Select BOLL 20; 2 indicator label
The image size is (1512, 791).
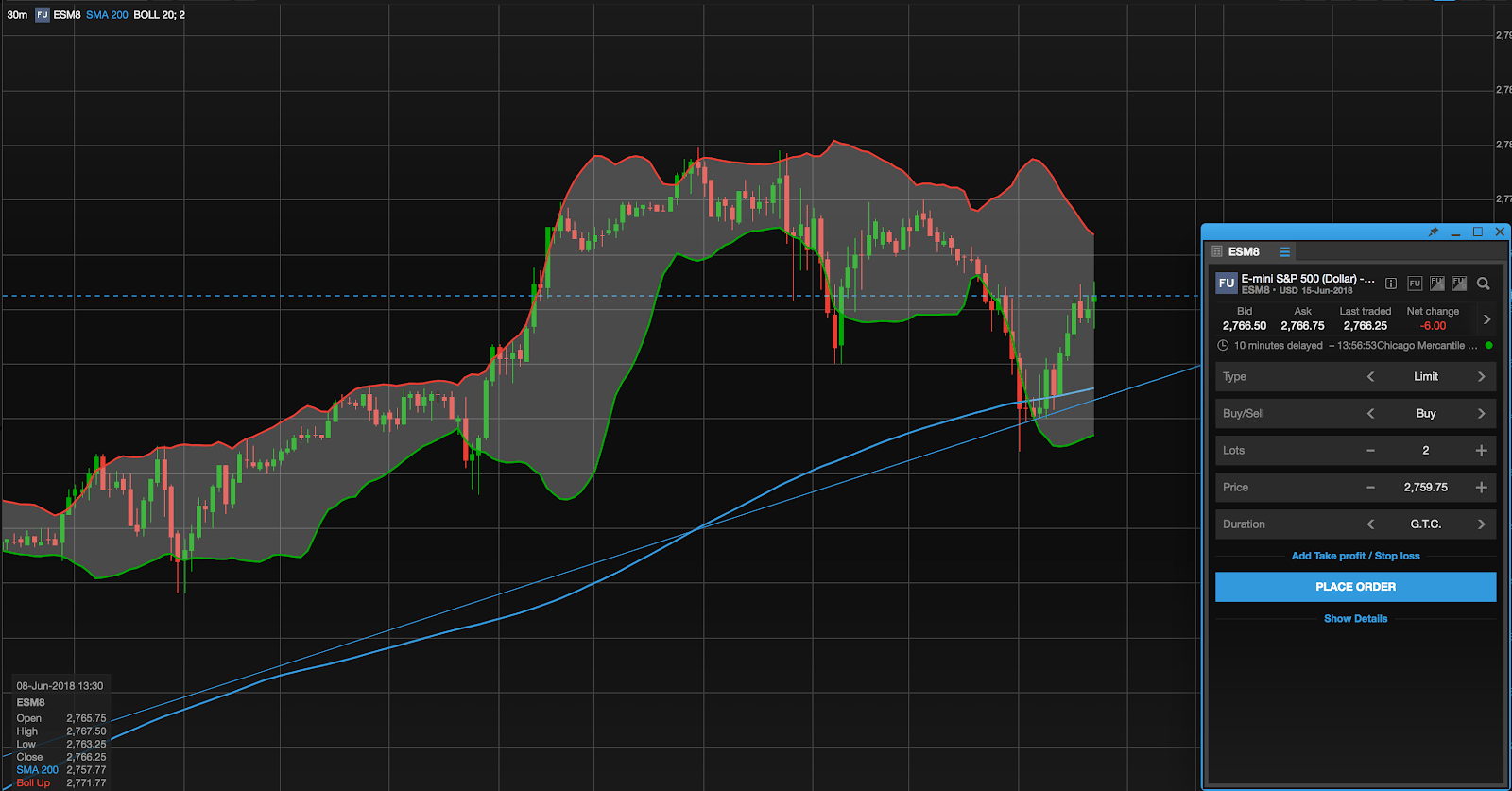(159, 15)
